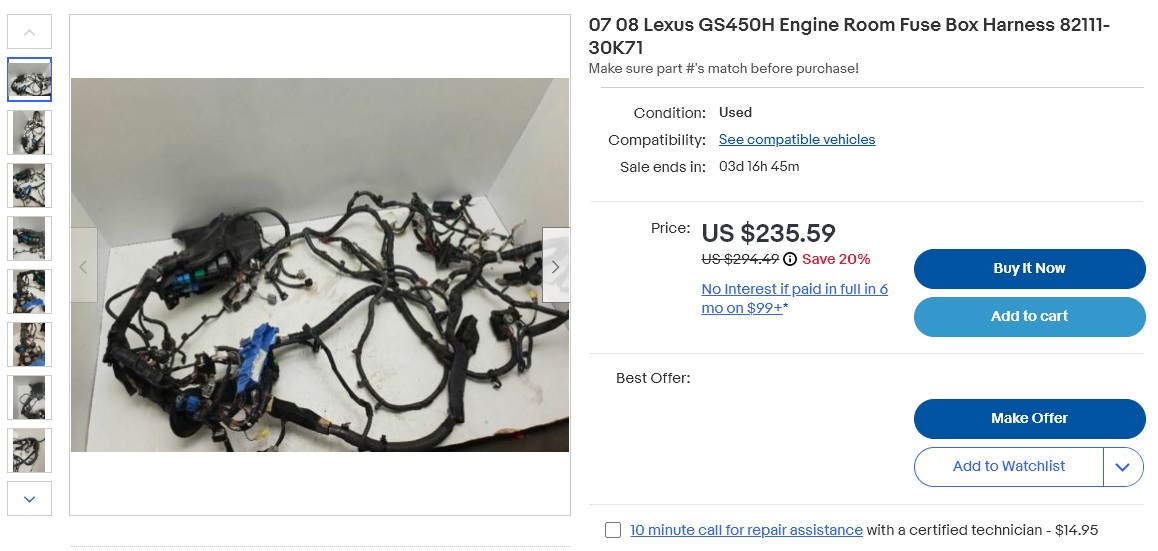
Task: Show previous image with left arrow
Action: pyautogui.click(x=83, y=266)
